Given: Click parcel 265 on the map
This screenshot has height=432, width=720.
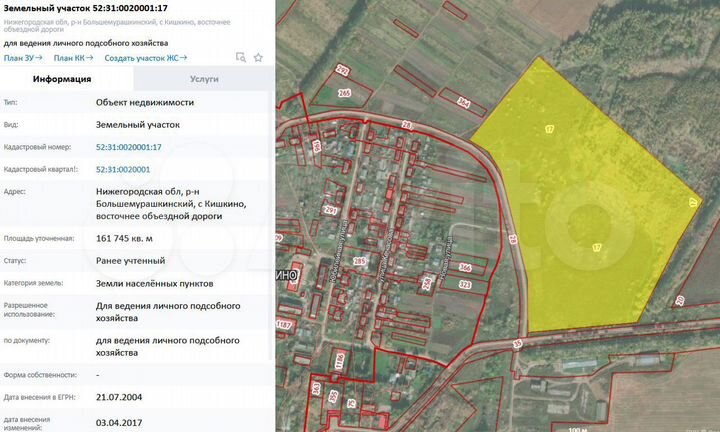Looking at the screenshot, I should [345, 94].
